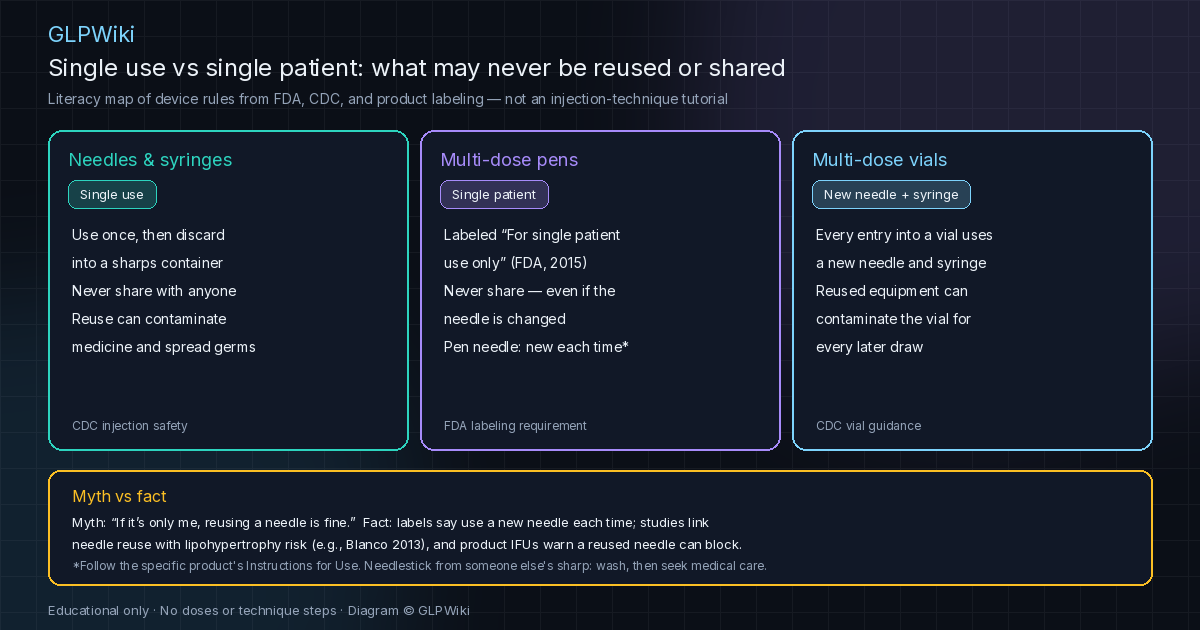Click the 'Single use' badge
Image resolution: width=1200 pixels, height=630 pixels.
[x=112, y=195]
